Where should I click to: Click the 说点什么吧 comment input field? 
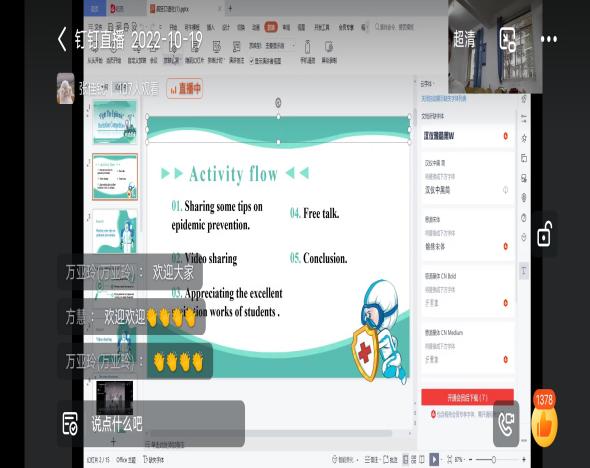point(164,424)
